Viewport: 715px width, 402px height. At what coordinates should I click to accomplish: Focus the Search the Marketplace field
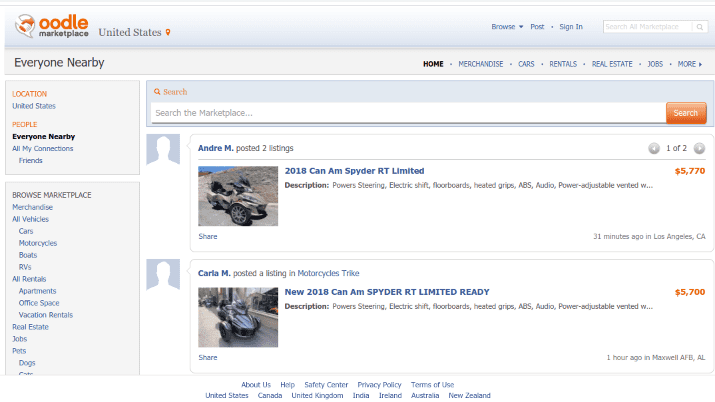(408, 113)
